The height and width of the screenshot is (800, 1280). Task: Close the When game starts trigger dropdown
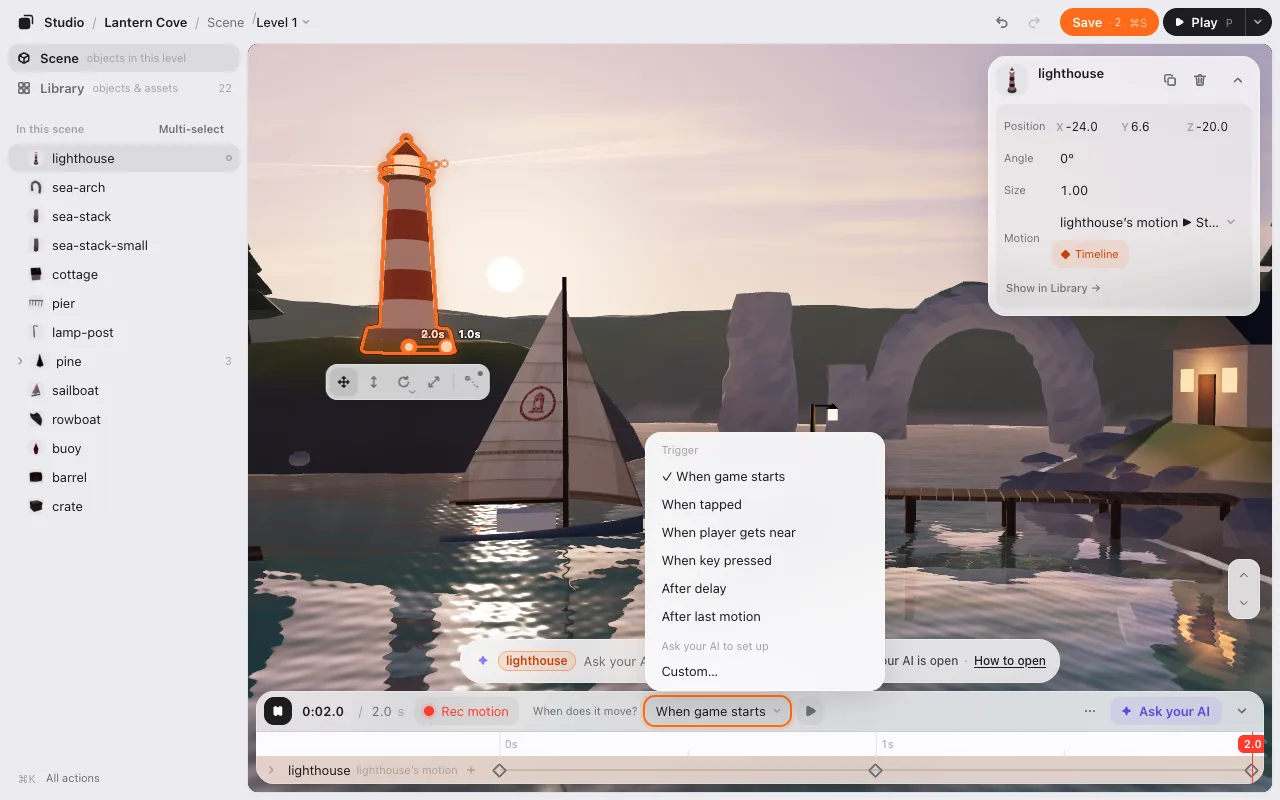718,711
